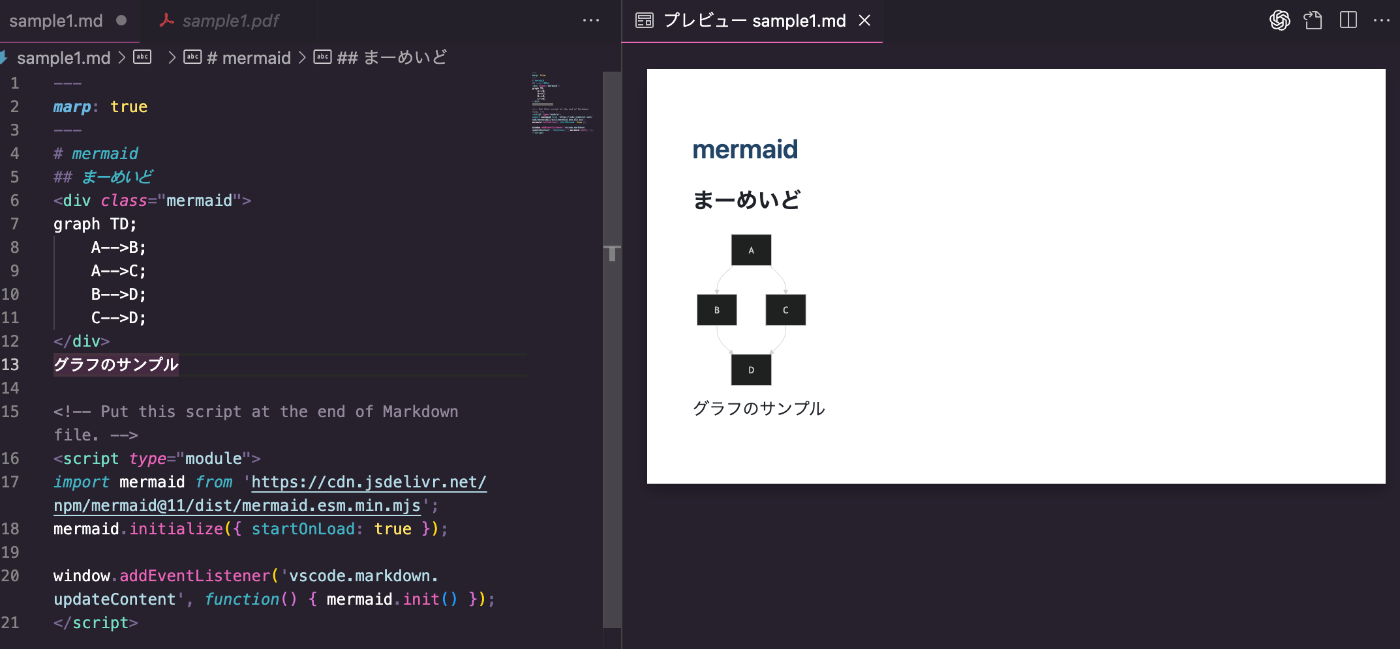Click line number 17 in the gutter
This screenshot has width=1400, height=649.
[x=10, y=482]
